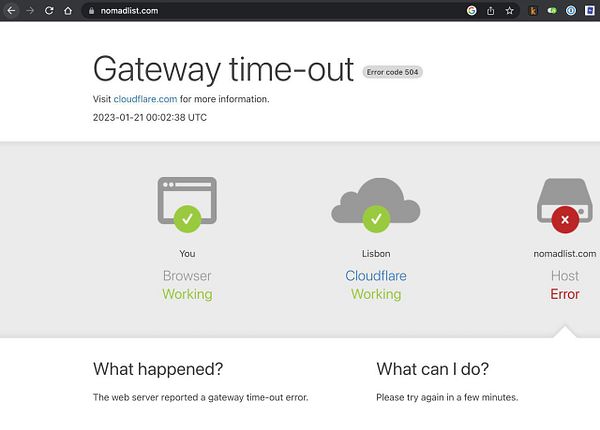Click the What can I do? heading
600x430 pixels.
click(x=432, y=369)
